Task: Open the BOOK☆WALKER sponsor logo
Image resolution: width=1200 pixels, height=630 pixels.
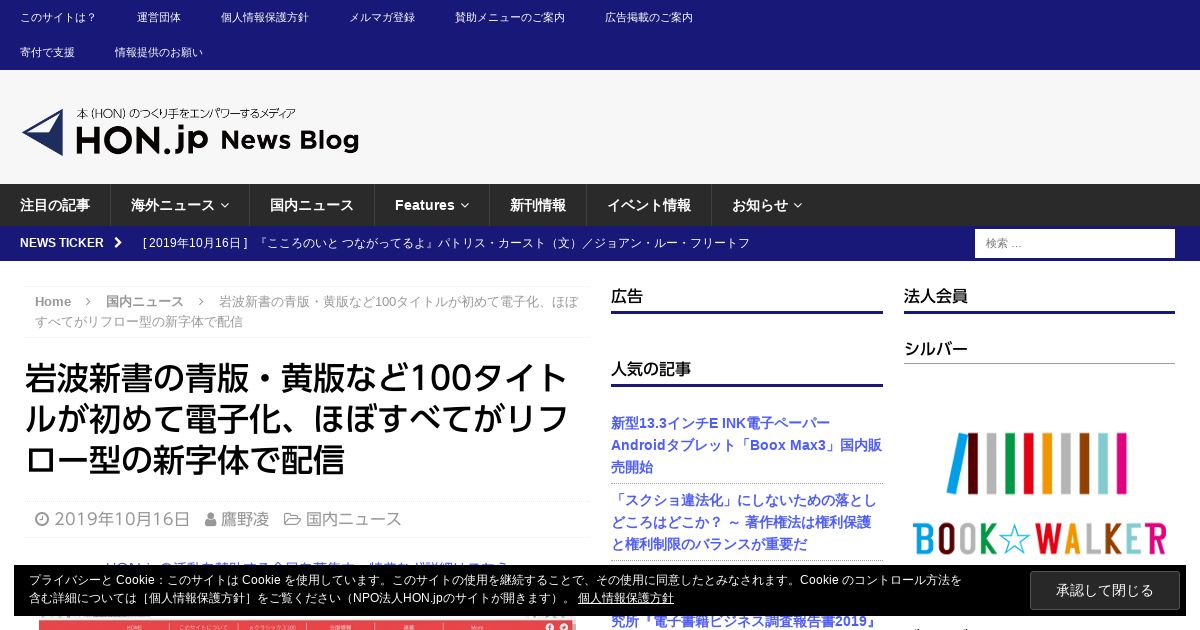Action: [x=1039, y=493]
